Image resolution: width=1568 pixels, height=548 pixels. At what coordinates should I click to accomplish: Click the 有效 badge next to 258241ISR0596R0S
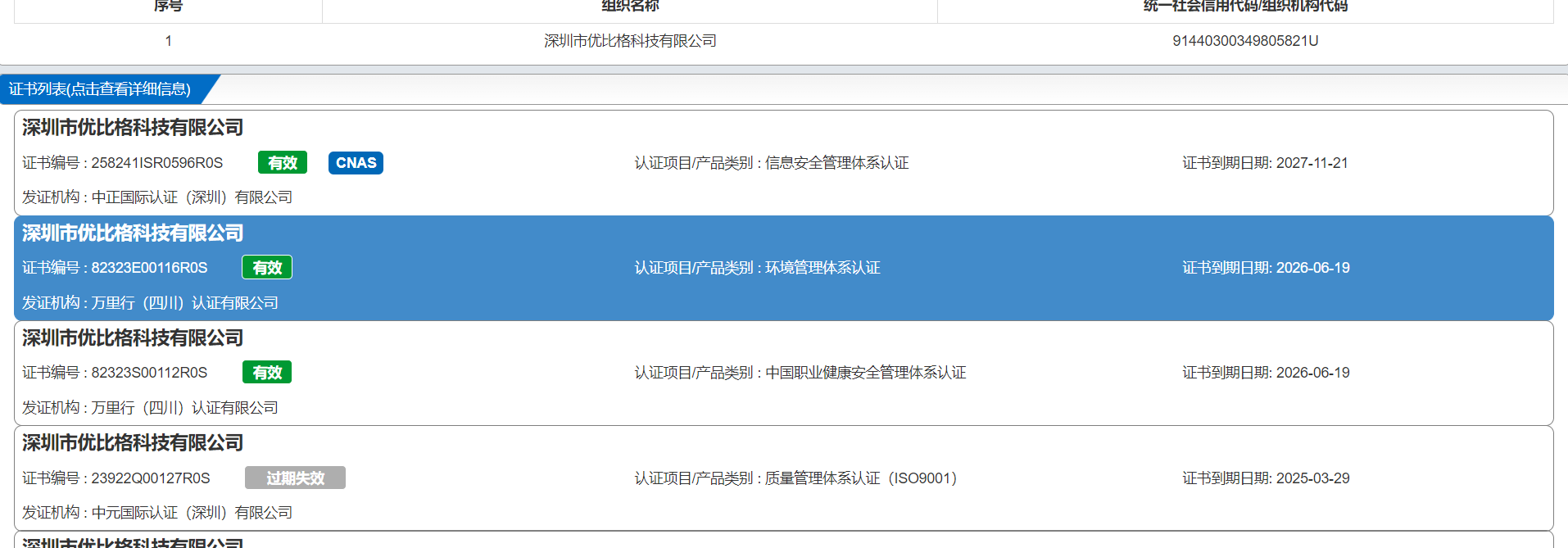[x=283, y=163]
